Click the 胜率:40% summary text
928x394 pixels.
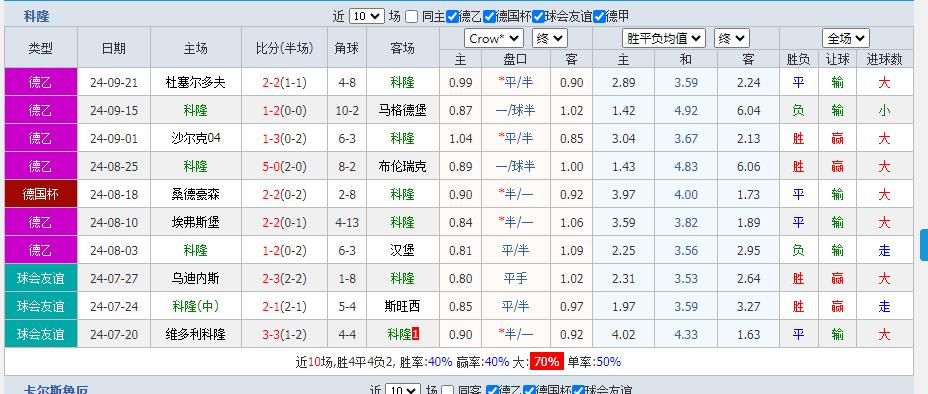(426, 361)
